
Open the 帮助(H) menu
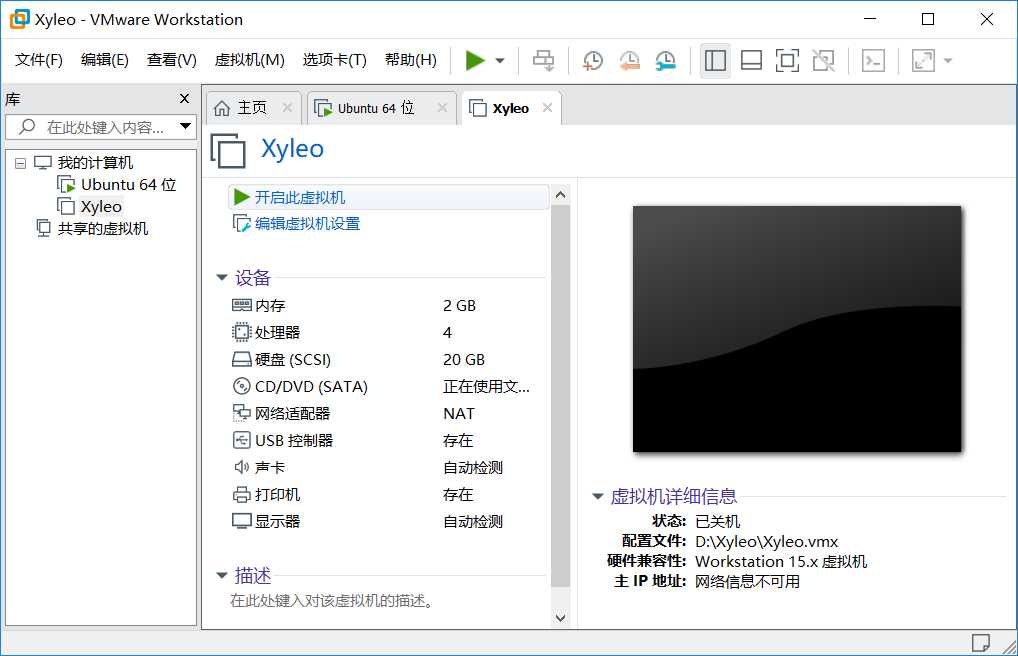[410, 60]
